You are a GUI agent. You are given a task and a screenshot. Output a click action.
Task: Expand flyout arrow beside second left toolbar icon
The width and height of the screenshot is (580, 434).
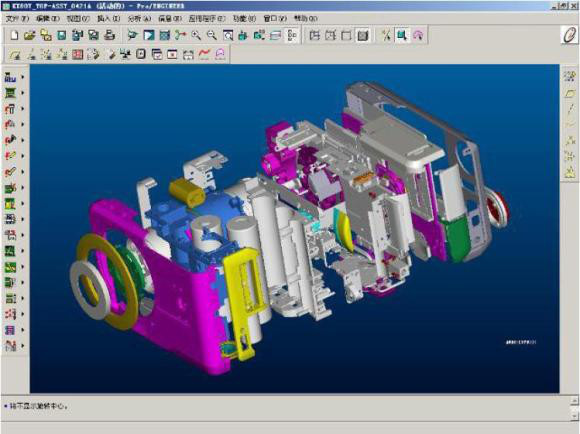point(23,93)
